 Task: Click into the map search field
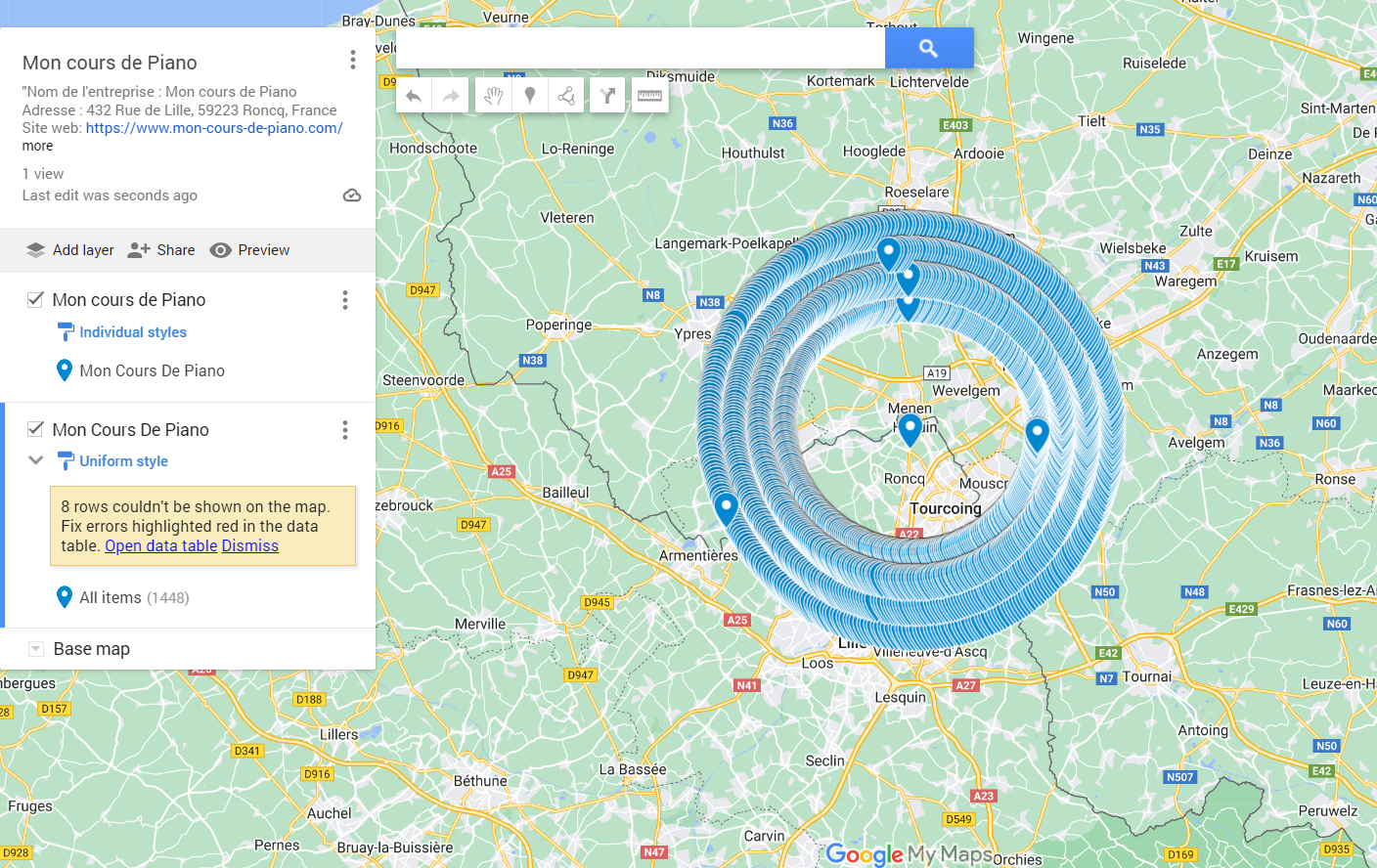coord(641,48)
